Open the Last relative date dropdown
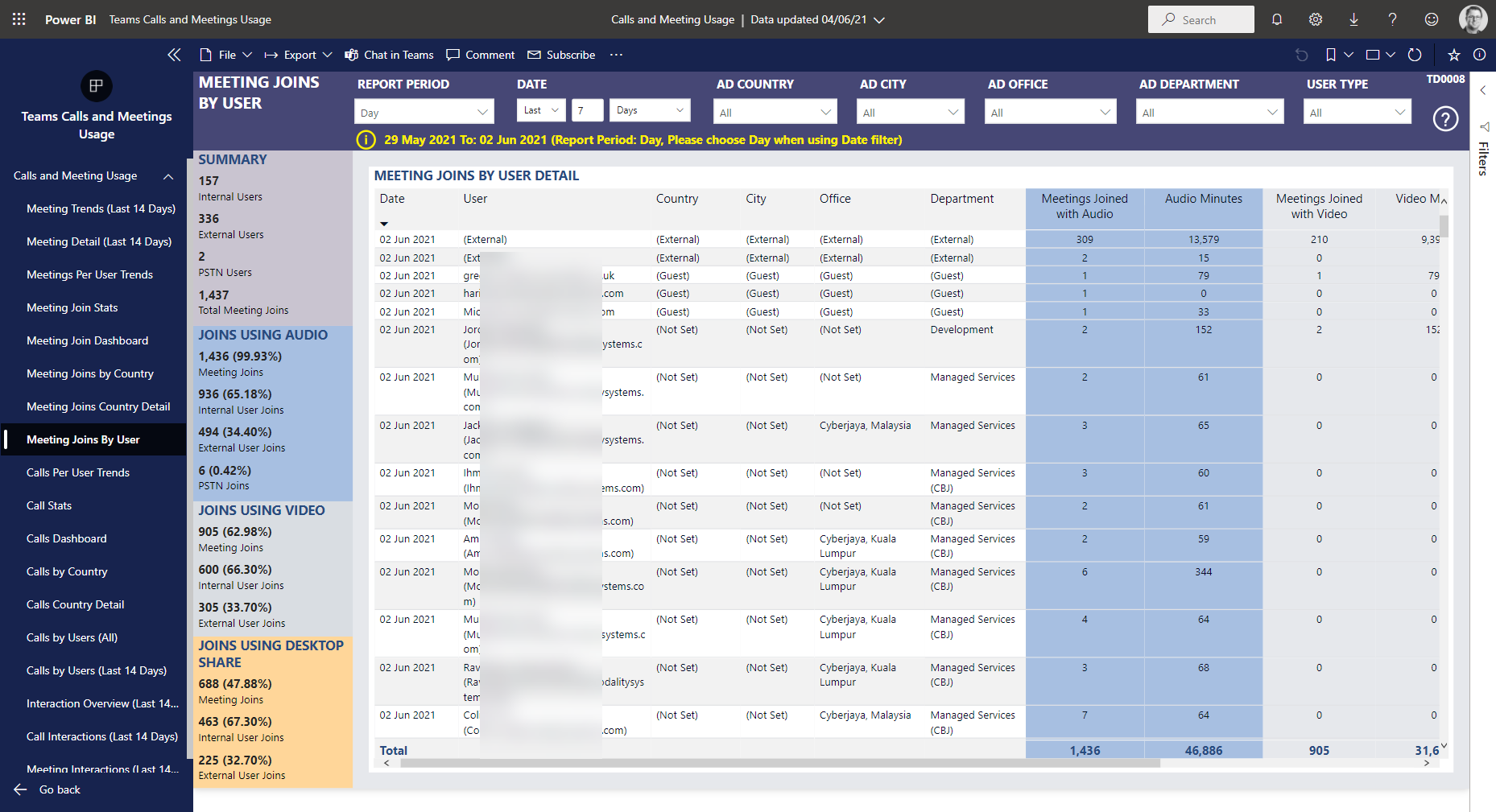The width and height of the screenshot is (1496, 812). pyautogui.click(x=541, y=110)
